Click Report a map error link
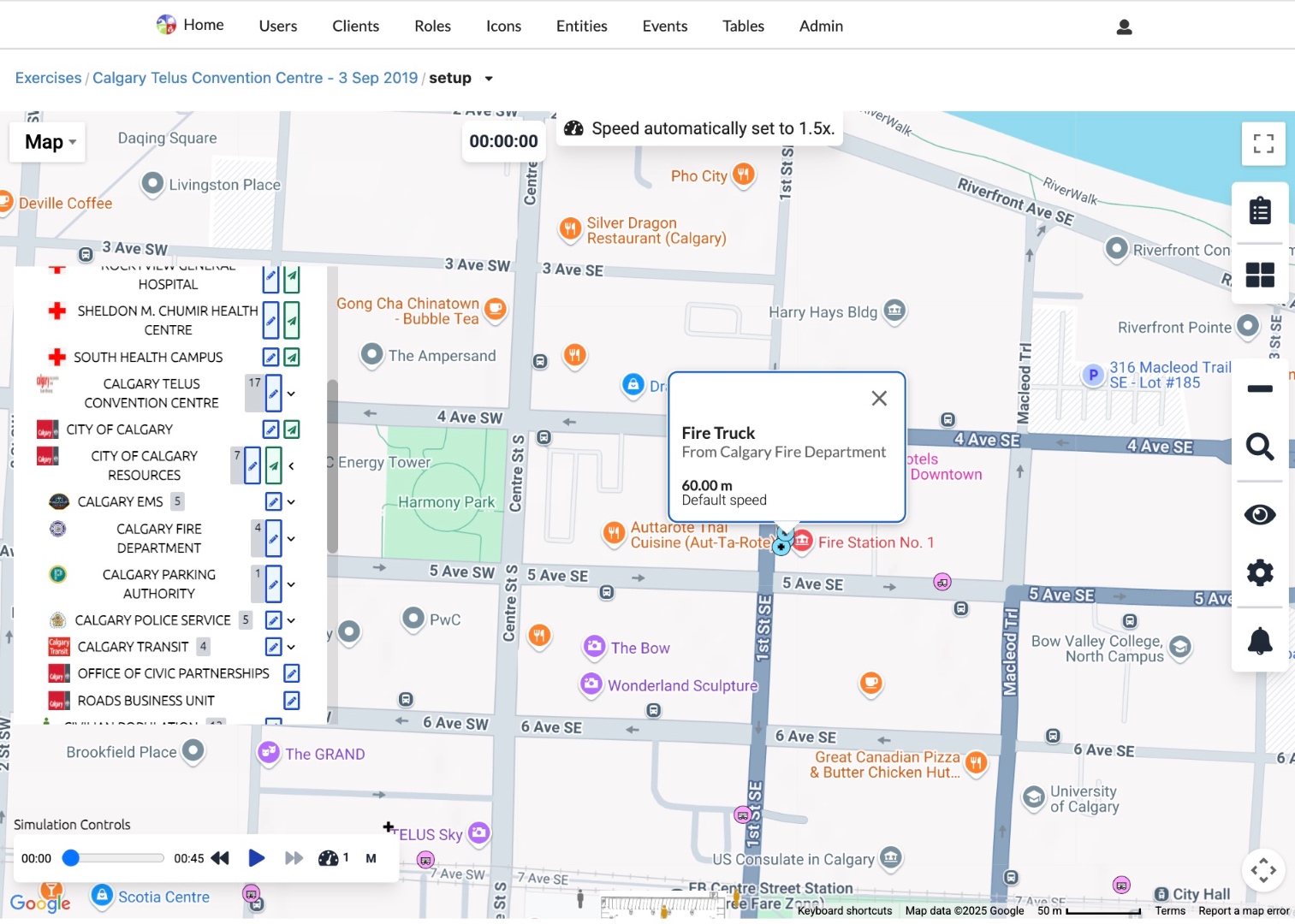1295x924 pixels. tap(1244, 910)
